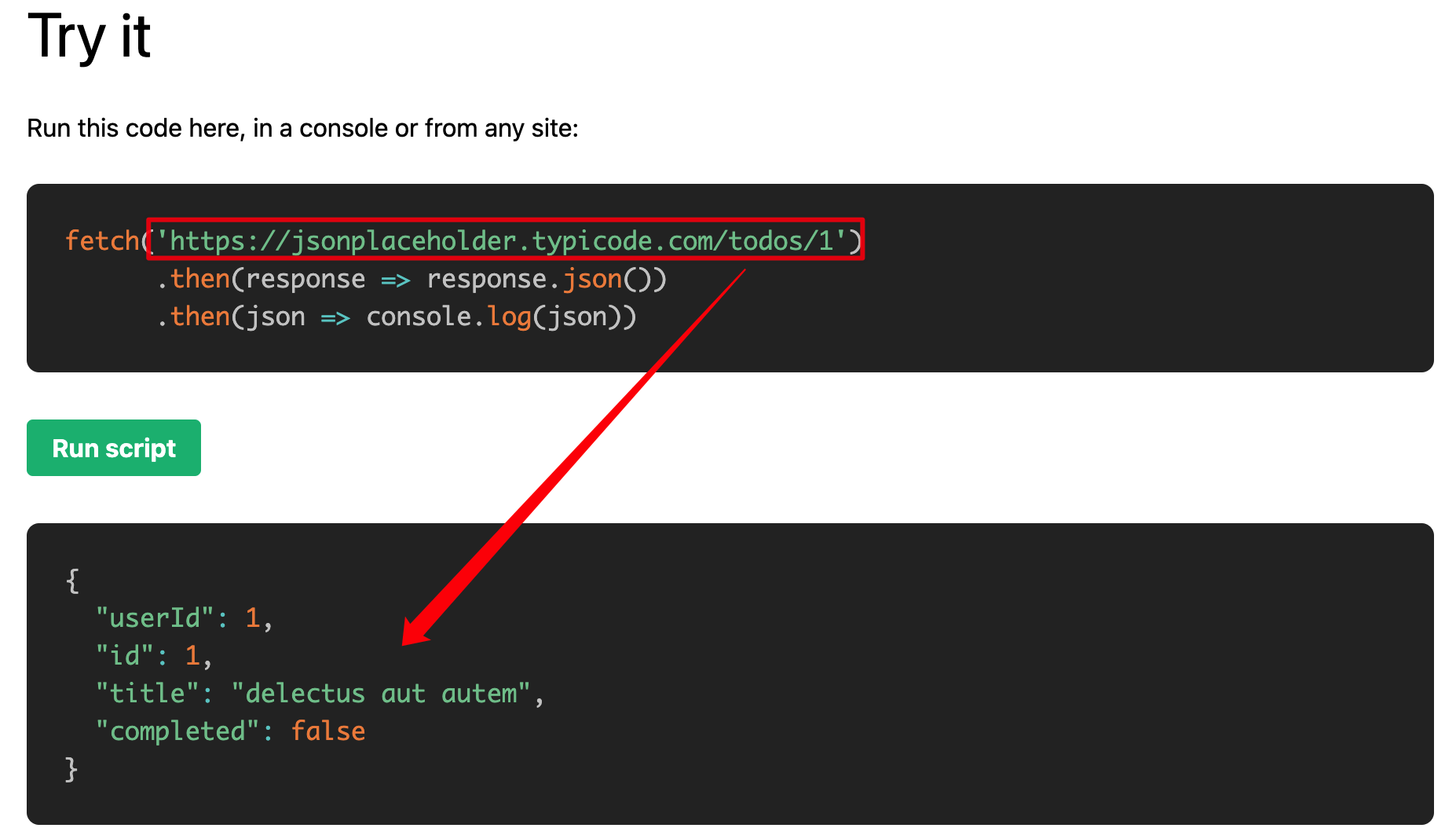Click the '.then(json => console.log(json))' line

click(x=397, y=317)
